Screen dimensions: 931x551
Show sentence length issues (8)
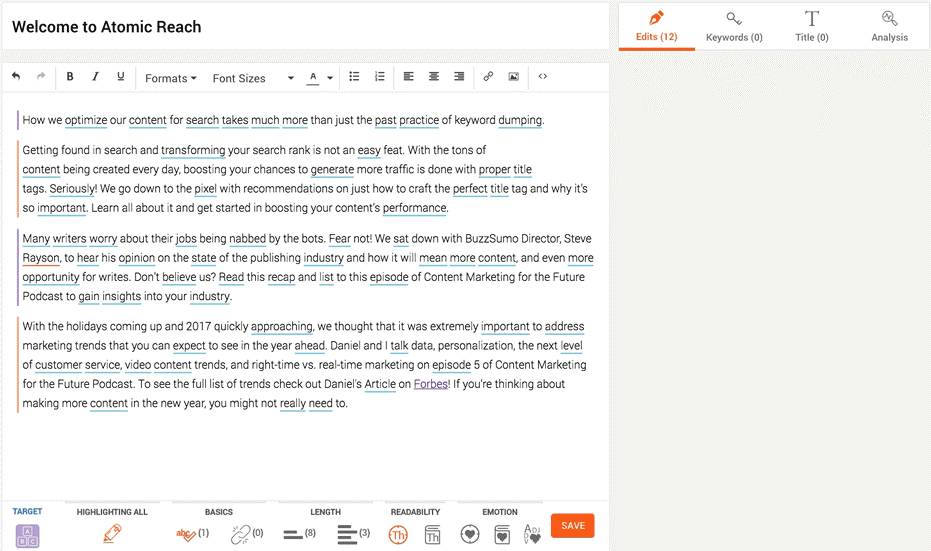pos(299,534)
